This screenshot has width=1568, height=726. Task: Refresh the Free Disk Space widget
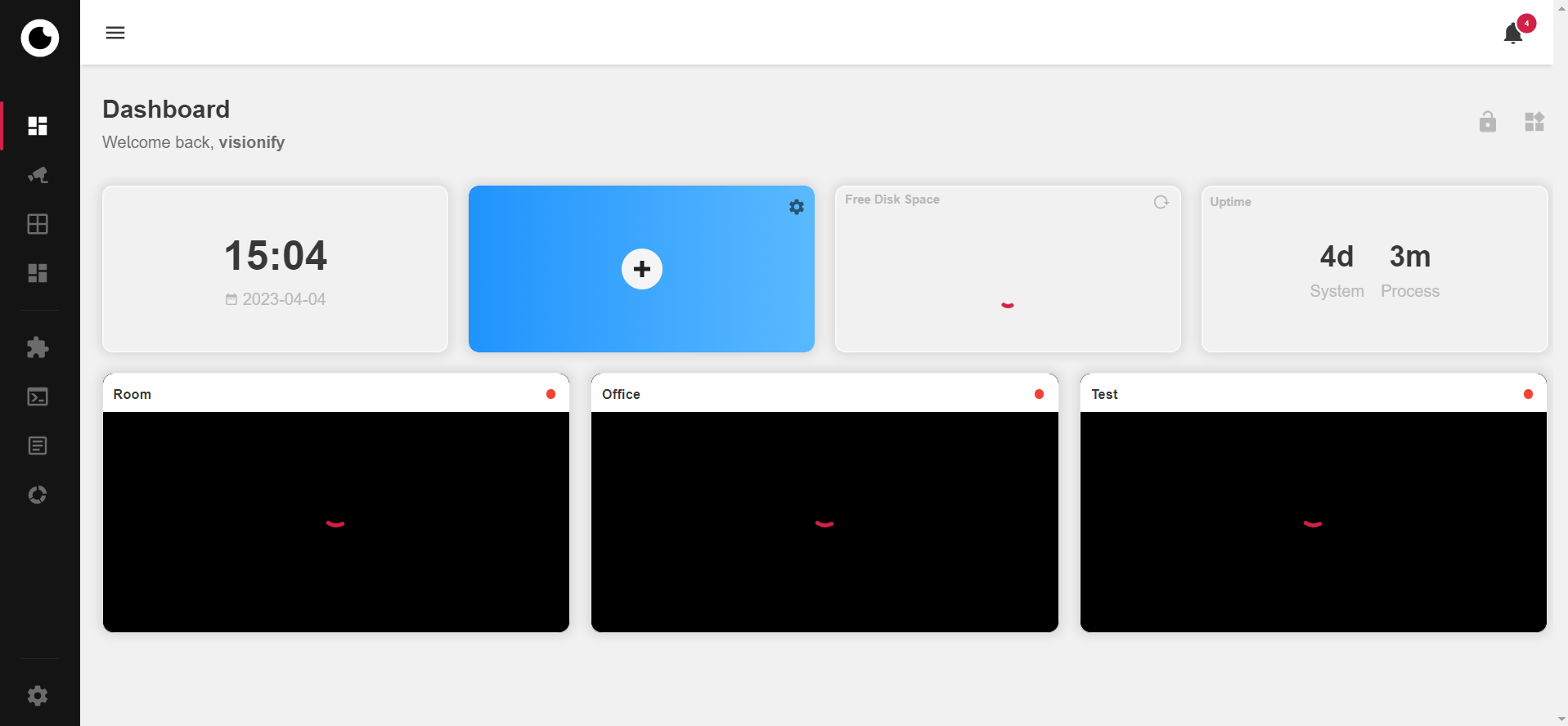[1161, 202]
